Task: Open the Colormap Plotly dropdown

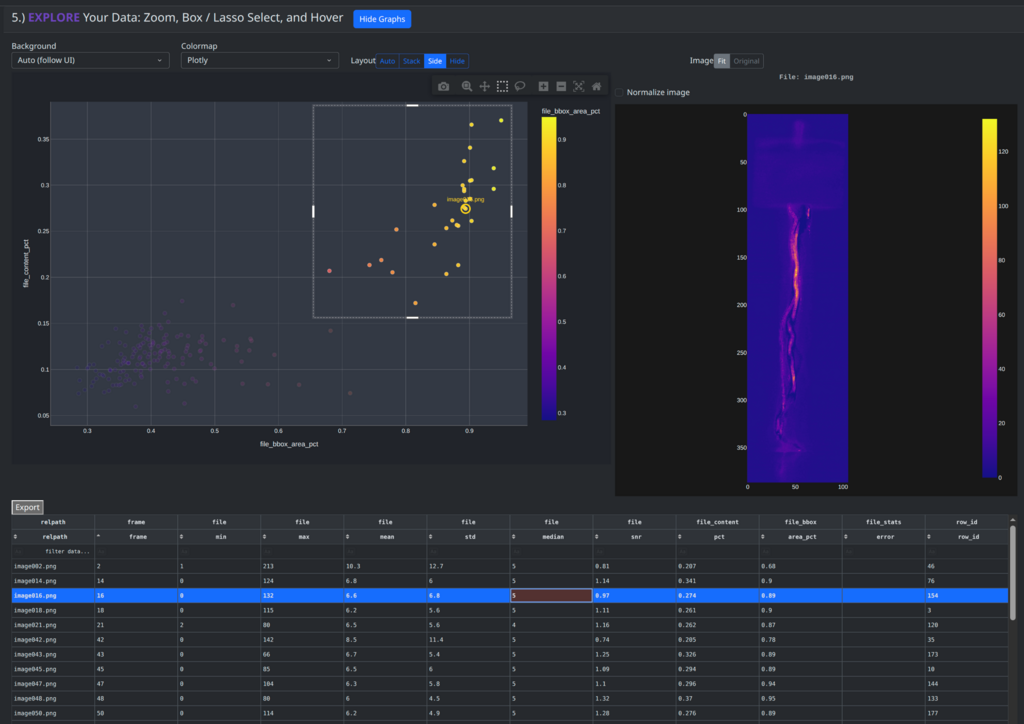Action: click(x=259, y=60)
